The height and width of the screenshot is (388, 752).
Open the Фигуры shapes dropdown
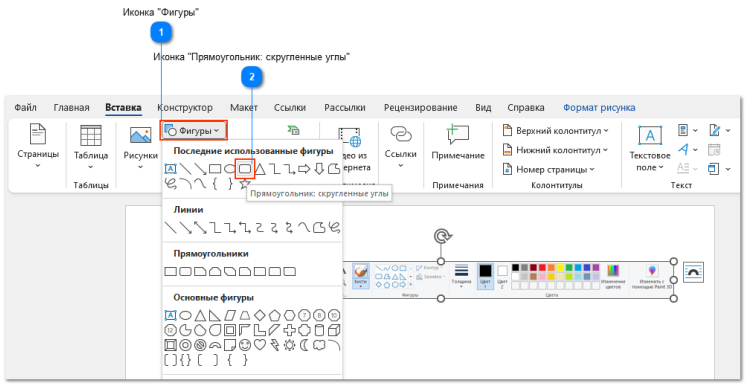click(193, 130)
